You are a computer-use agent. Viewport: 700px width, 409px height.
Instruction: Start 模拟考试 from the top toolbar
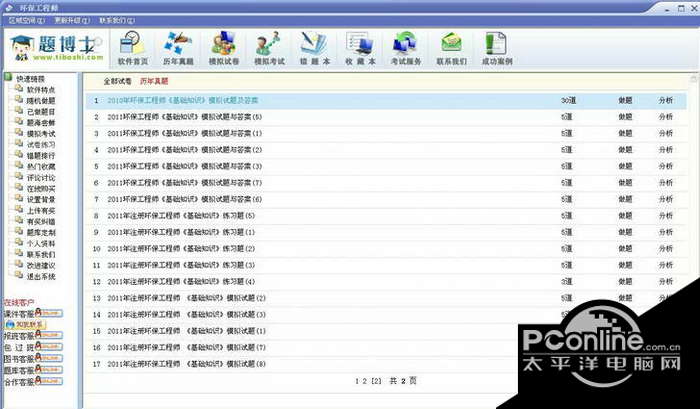click(x=269, y=48)
